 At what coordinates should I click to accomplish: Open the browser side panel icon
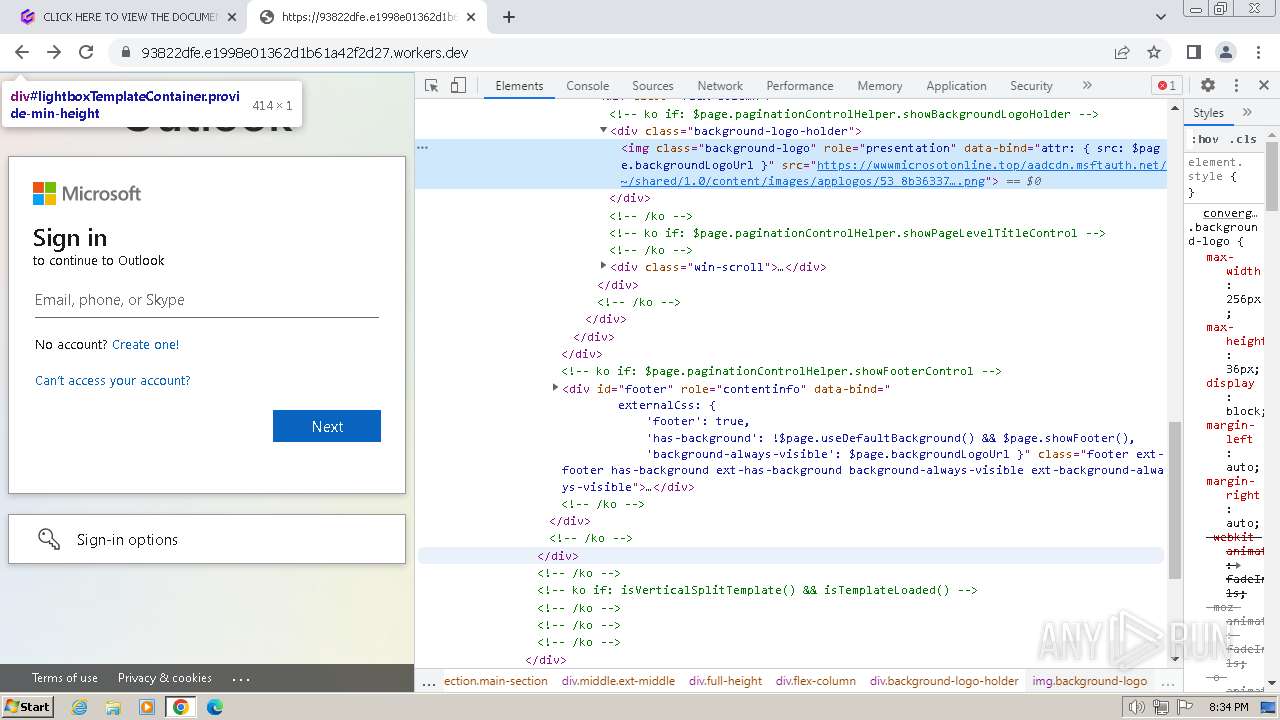[x=1194, y=52]
